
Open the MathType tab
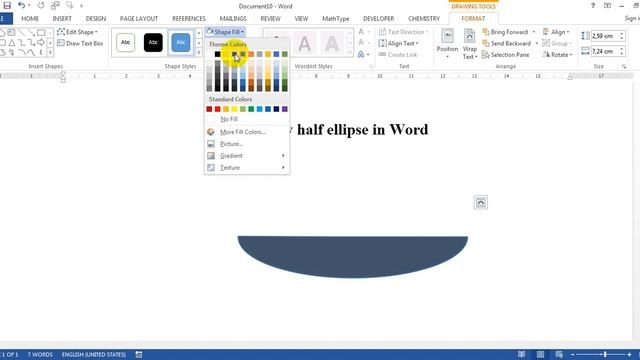pyautogui.click(x=336, y=18)
